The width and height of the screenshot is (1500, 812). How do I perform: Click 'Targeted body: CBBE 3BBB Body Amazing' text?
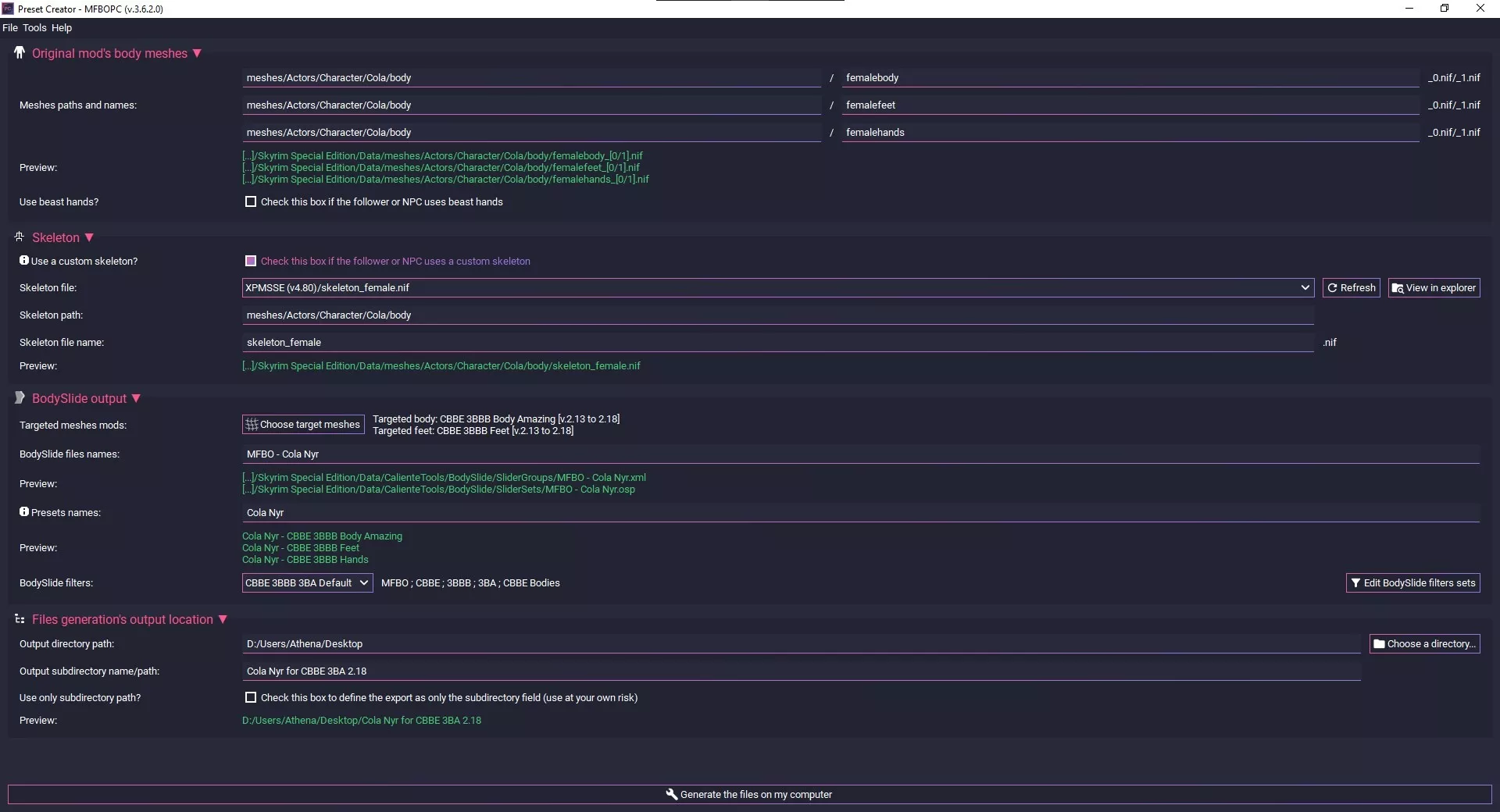point(496,418)
